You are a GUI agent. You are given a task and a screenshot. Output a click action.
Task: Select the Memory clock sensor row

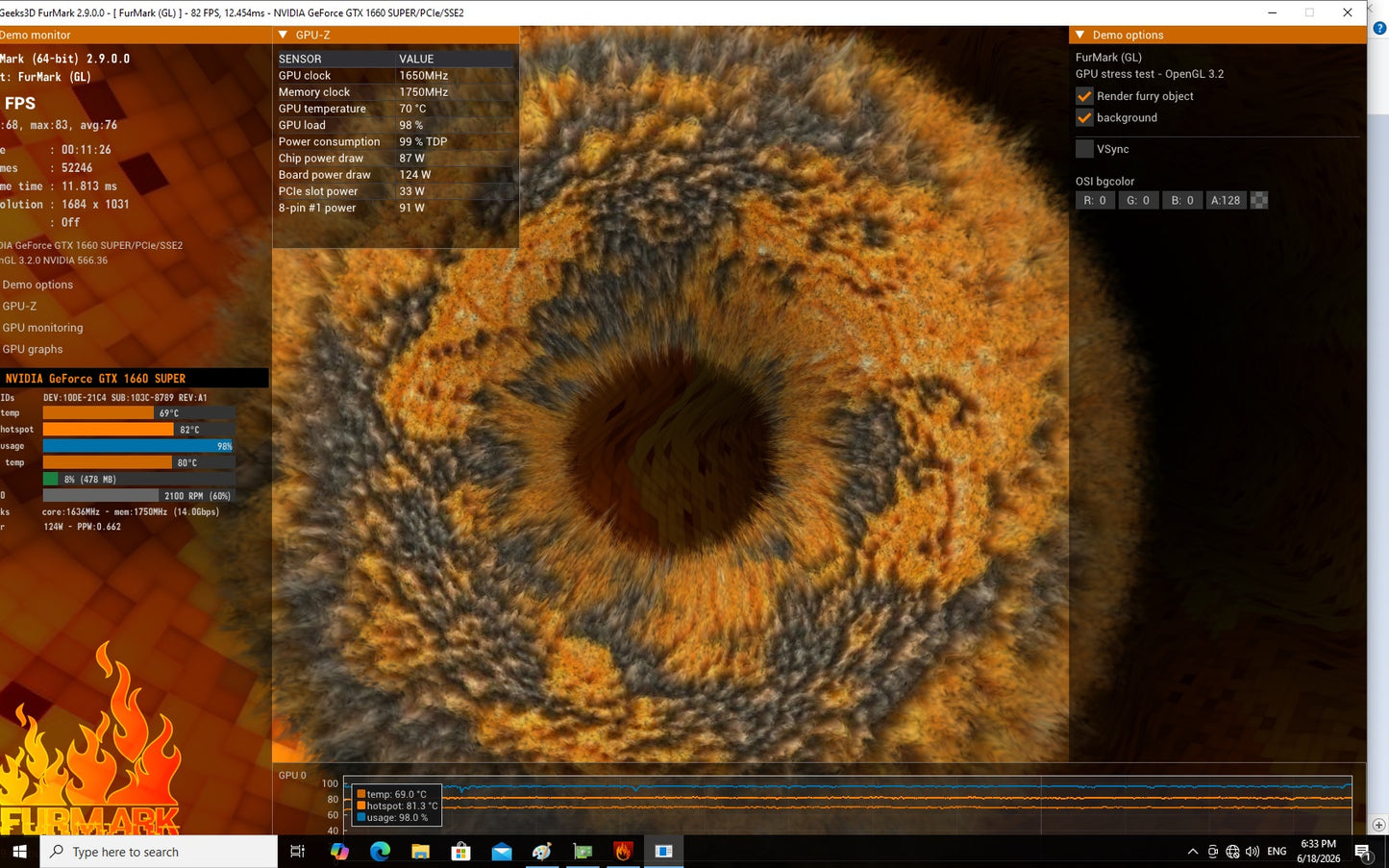tap(395, 92)
